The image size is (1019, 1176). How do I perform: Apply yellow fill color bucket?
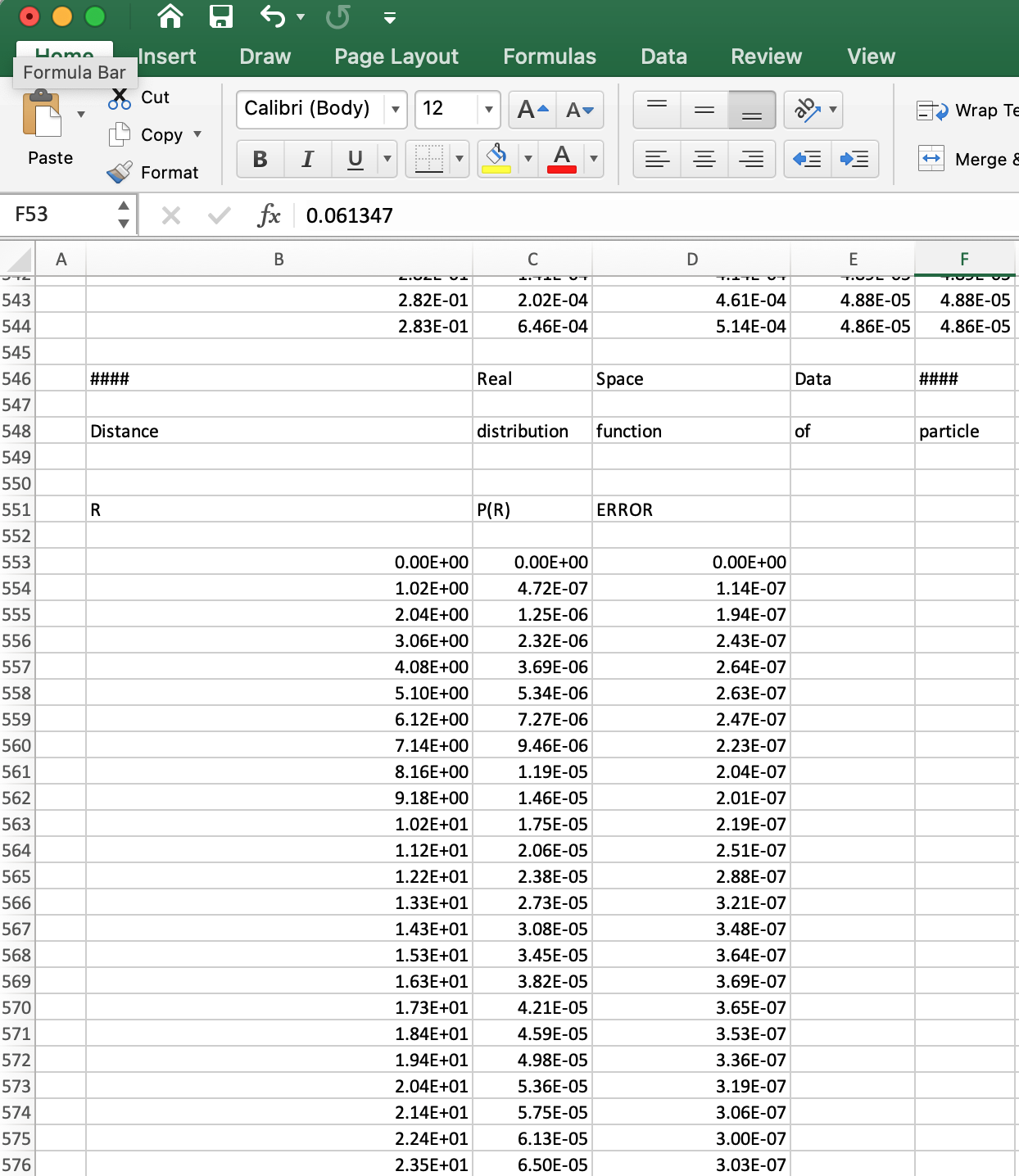click(496, 159)
